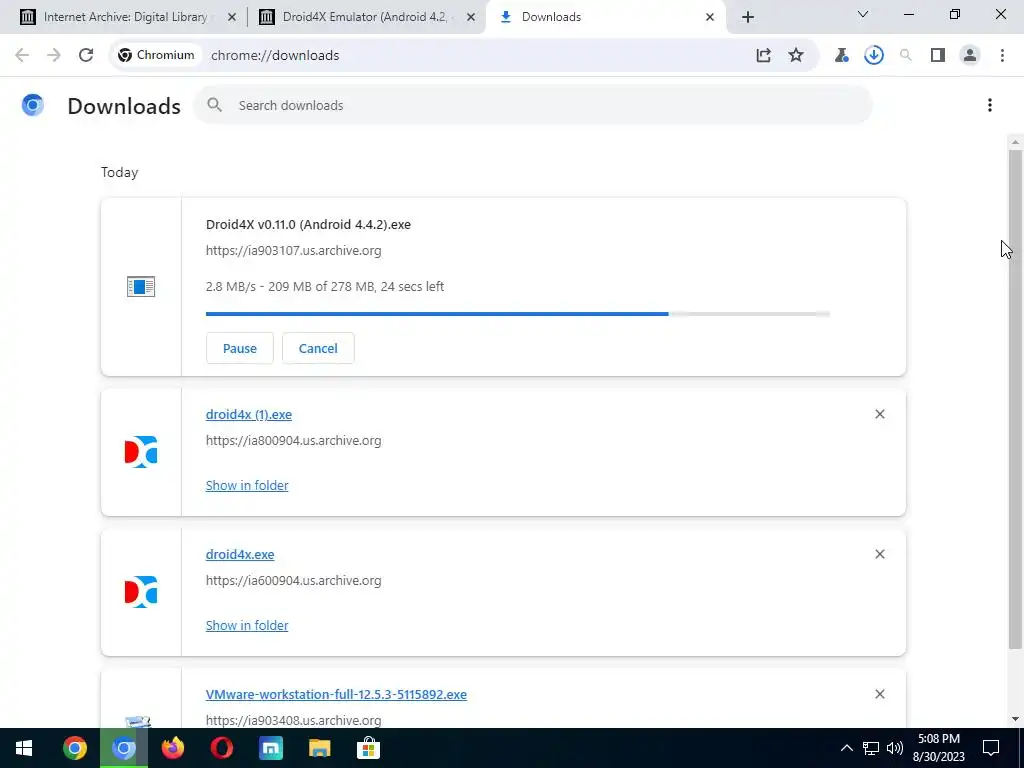Open the droid4x.exe file link
This screenshot has width=1024, height=768.
[x=240, y=554]
